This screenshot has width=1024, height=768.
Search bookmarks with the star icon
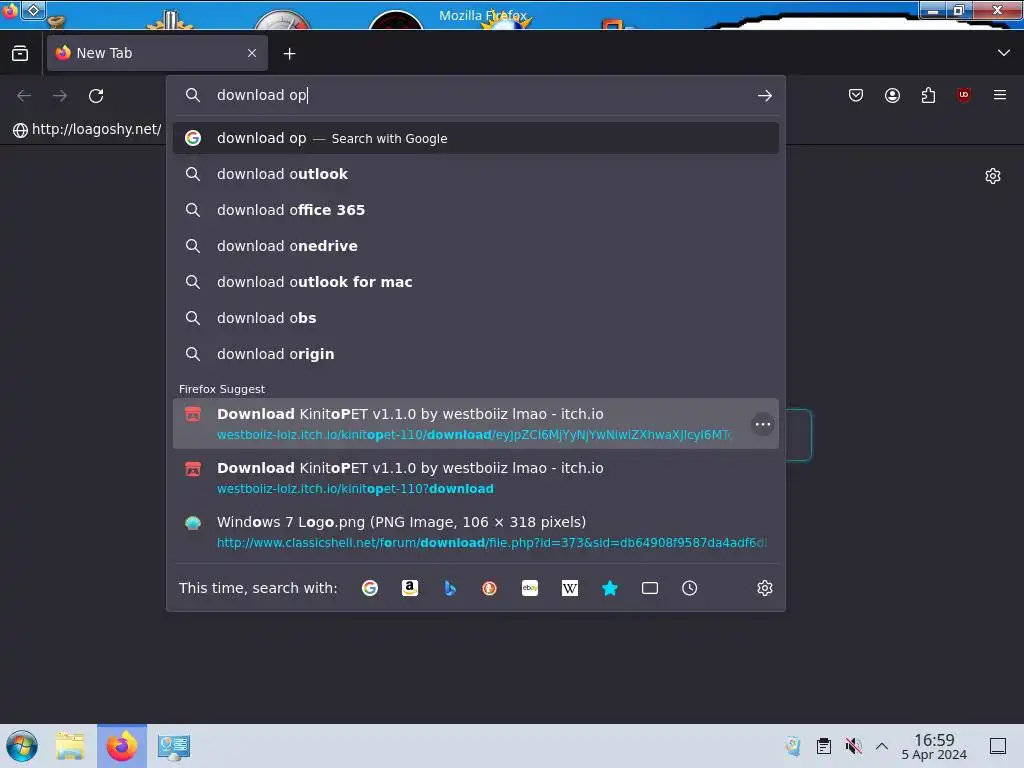coord(610,588)
